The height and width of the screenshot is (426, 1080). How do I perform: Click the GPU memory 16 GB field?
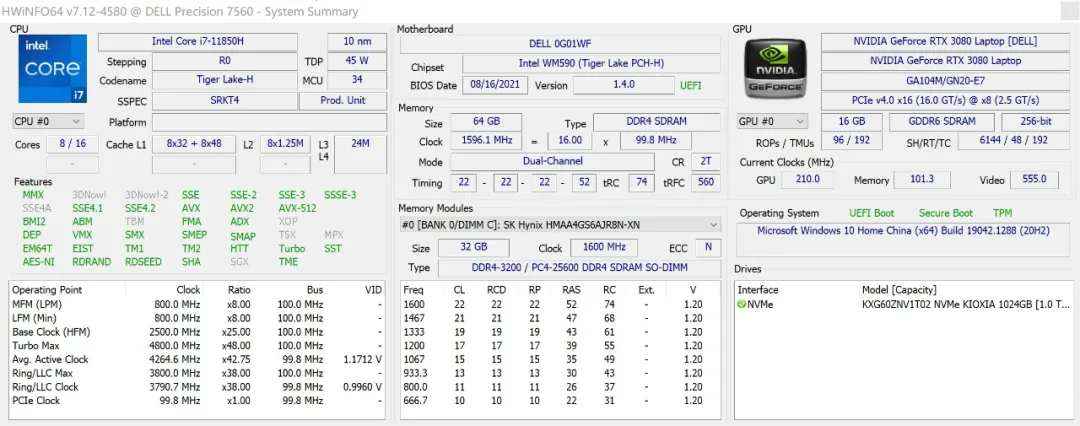[x=851, y=122]
